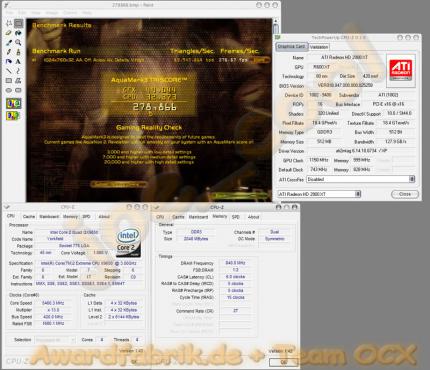Enable the opaque selection option in Paint

13,104
